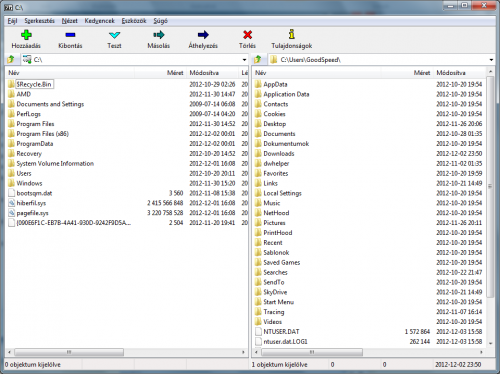500x374 pixels.
Task: Go up one folder in left panel
Action: point(11,60)
